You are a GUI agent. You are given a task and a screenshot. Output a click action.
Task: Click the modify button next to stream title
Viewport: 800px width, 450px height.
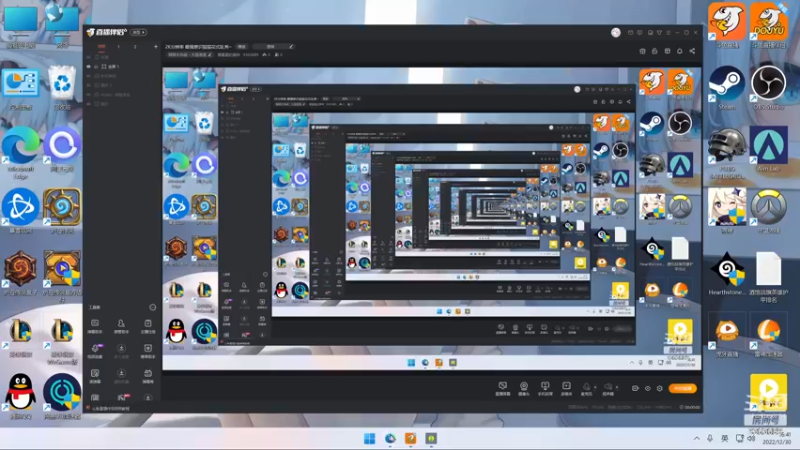point(241,46)
